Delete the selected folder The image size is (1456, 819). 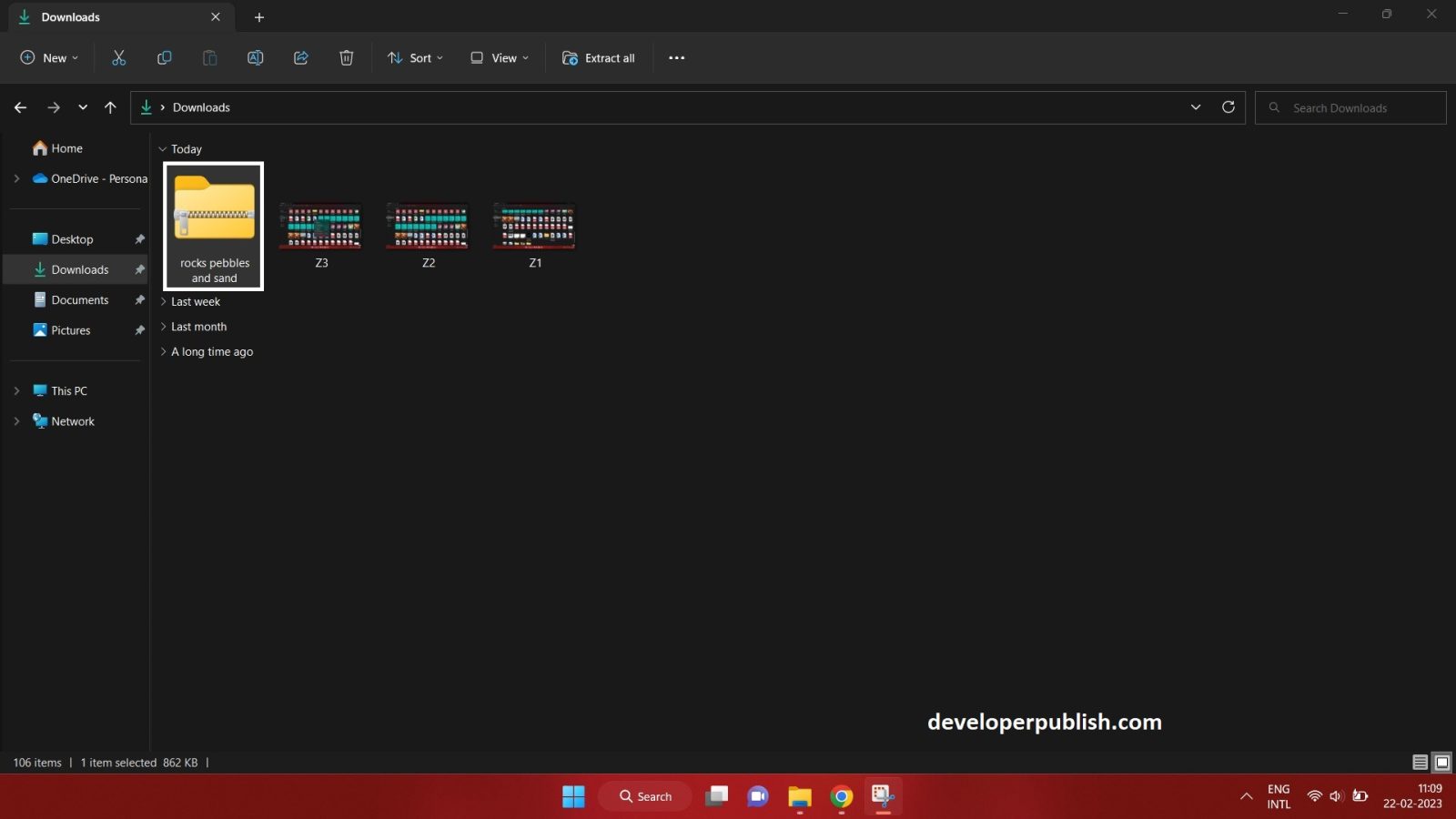tap(346, 57)
